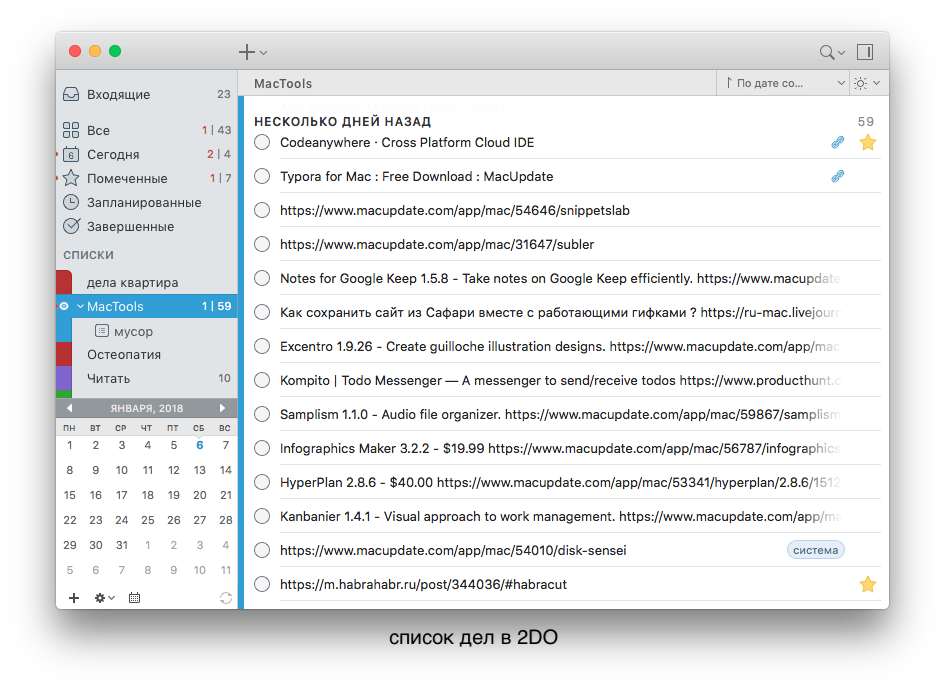Click the link icon on Codeanywhere task
Image resolution: width=945 pixels, height=689 pixels.
pos(838,142)
